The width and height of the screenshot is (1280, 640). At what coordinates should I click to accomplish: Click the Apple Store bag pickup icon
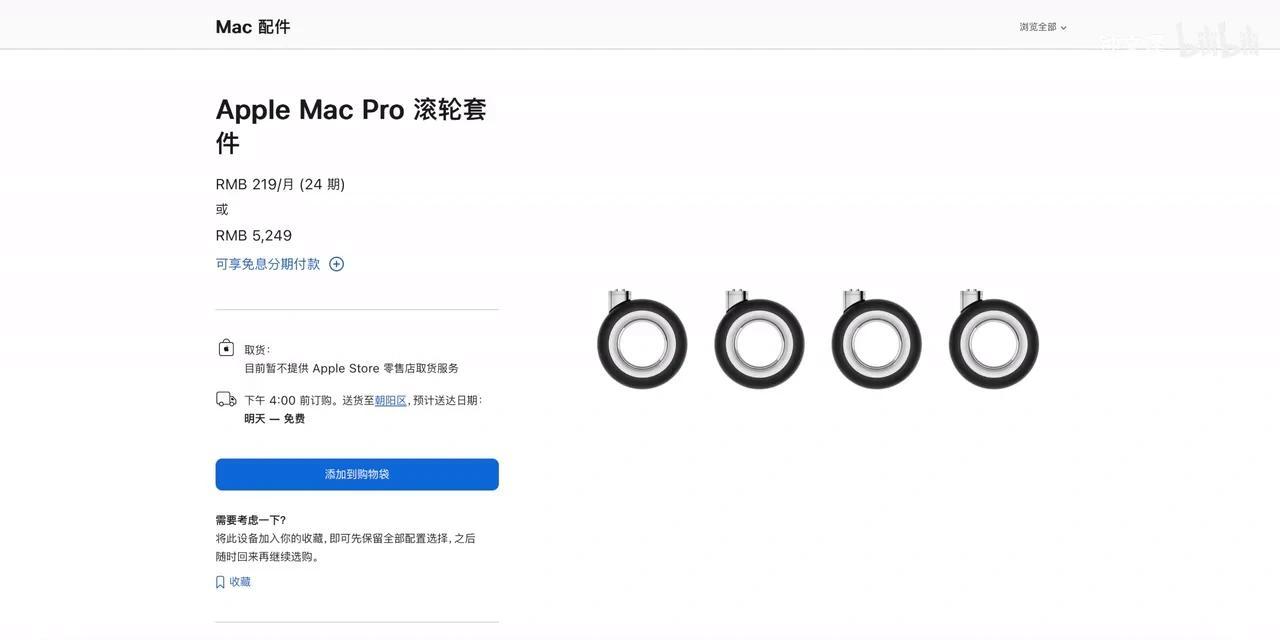click(226, 348)
